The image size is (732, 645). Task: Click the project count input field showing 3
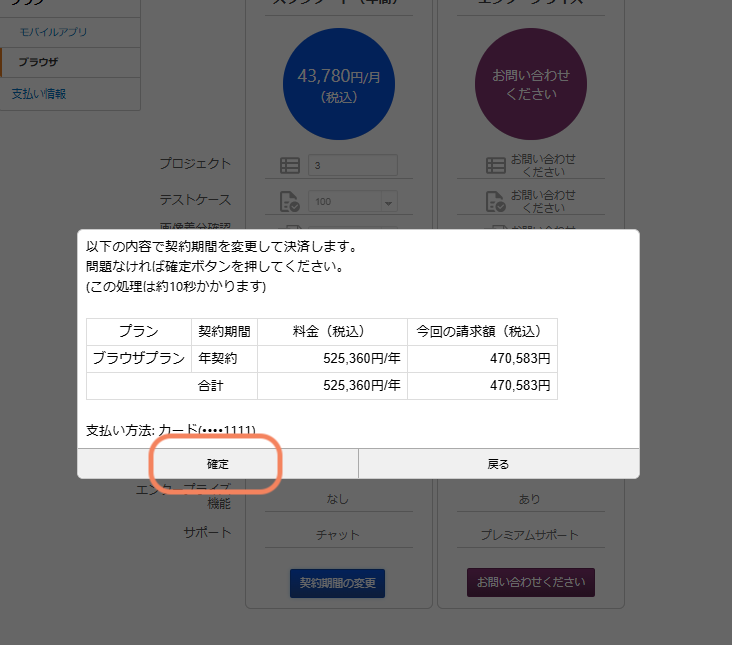click(x=353, y=165)
